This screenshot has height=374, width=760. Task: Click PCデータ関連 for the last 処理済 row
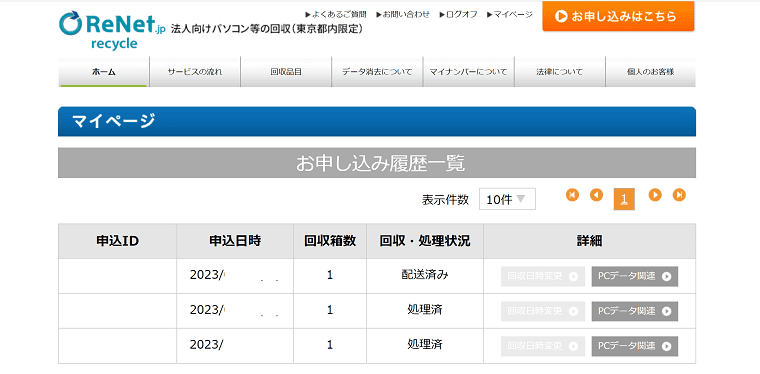point(634,346)
